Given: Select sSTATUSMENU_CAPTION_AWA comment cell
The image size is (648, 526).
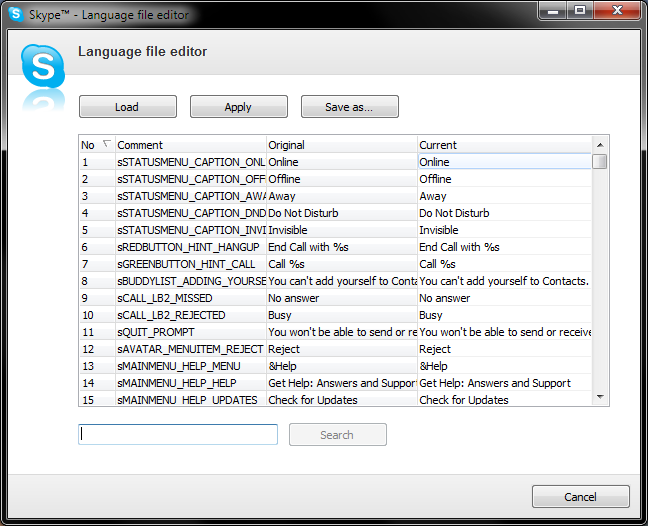Looking at the screenshot, I should pos(191,196).
